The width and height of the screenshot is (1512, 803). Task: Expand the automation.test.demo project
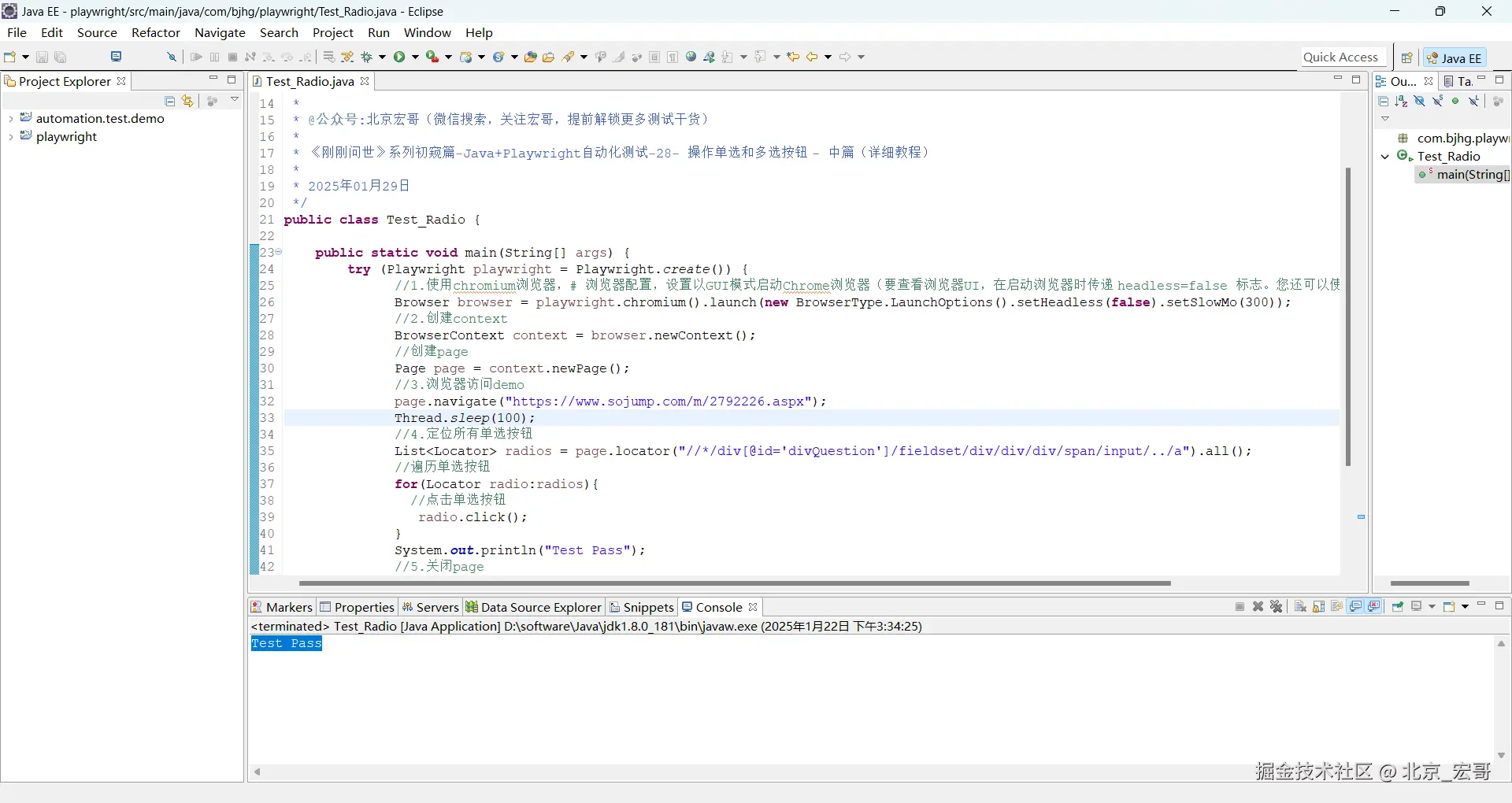pyautogui.click(x=10, y=119)
